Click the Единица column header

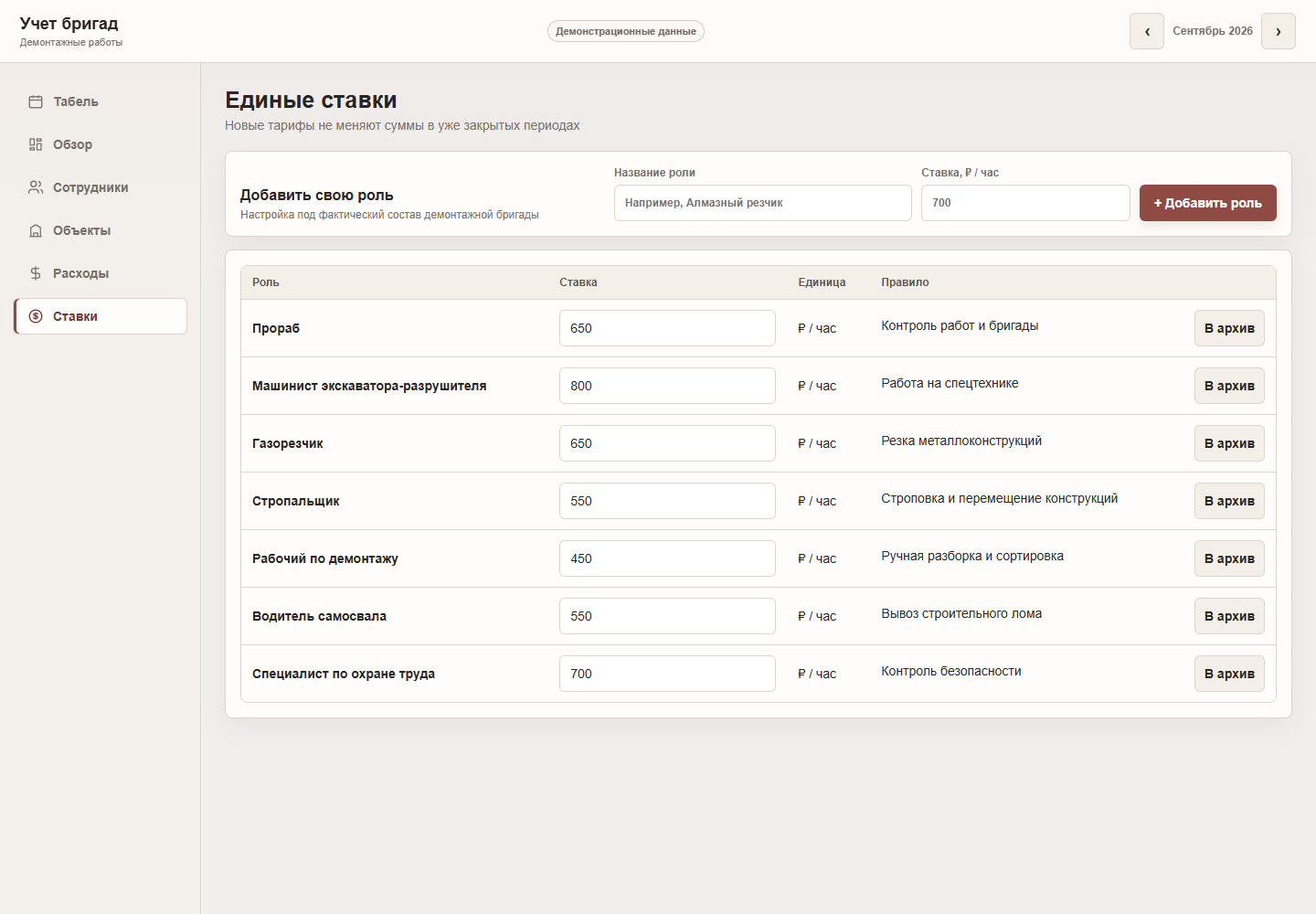tap(822, 282)
